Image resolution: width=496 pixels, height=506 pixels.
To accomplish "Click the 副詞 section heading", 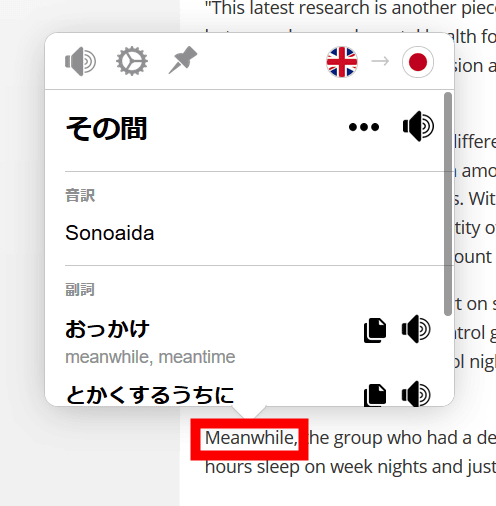I will tap(80, 290).
